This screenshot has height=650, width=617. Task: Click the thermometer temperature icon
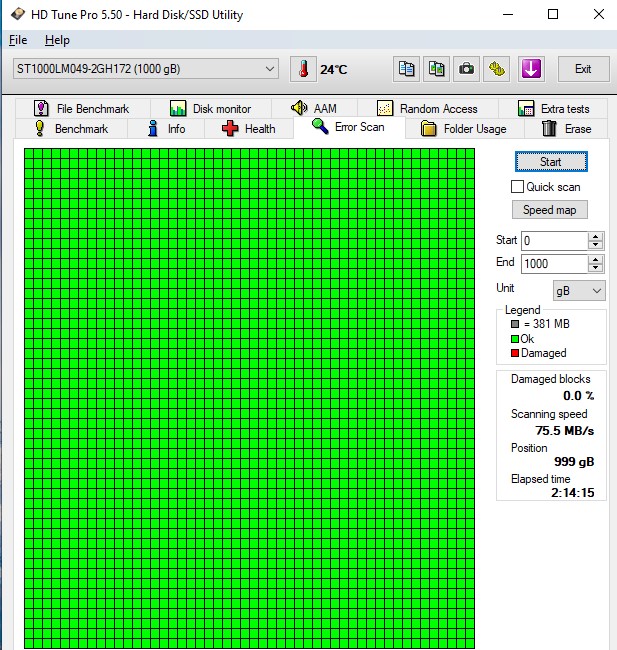303,69
